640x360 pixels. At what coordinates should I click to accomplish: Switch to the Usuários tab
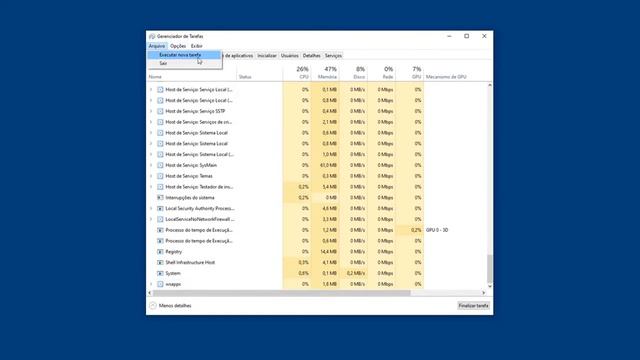tap(290, 56)
